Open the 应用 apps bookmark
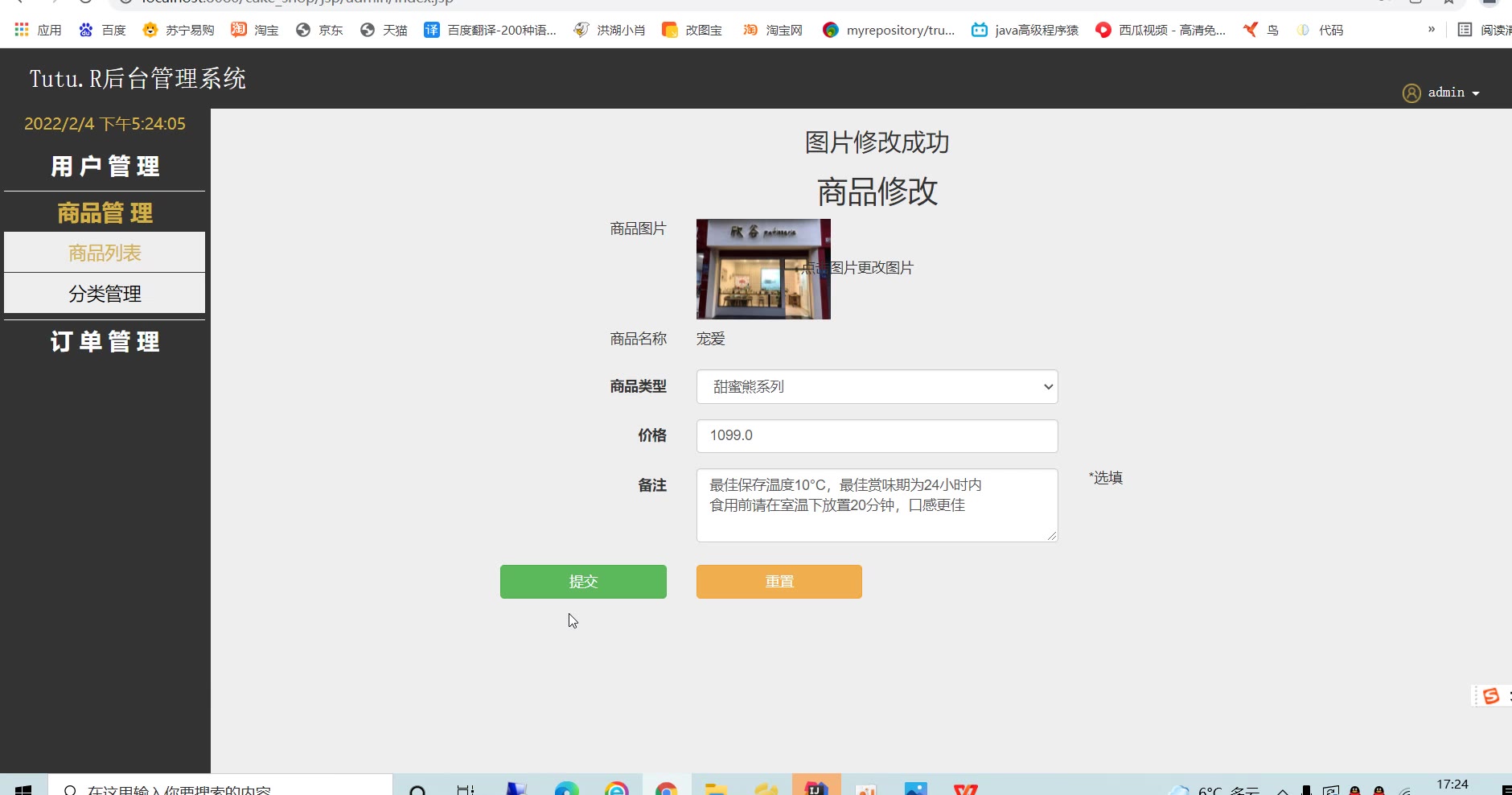The width and height of the screenshot is (1512, 795). [x=38, y=30]
